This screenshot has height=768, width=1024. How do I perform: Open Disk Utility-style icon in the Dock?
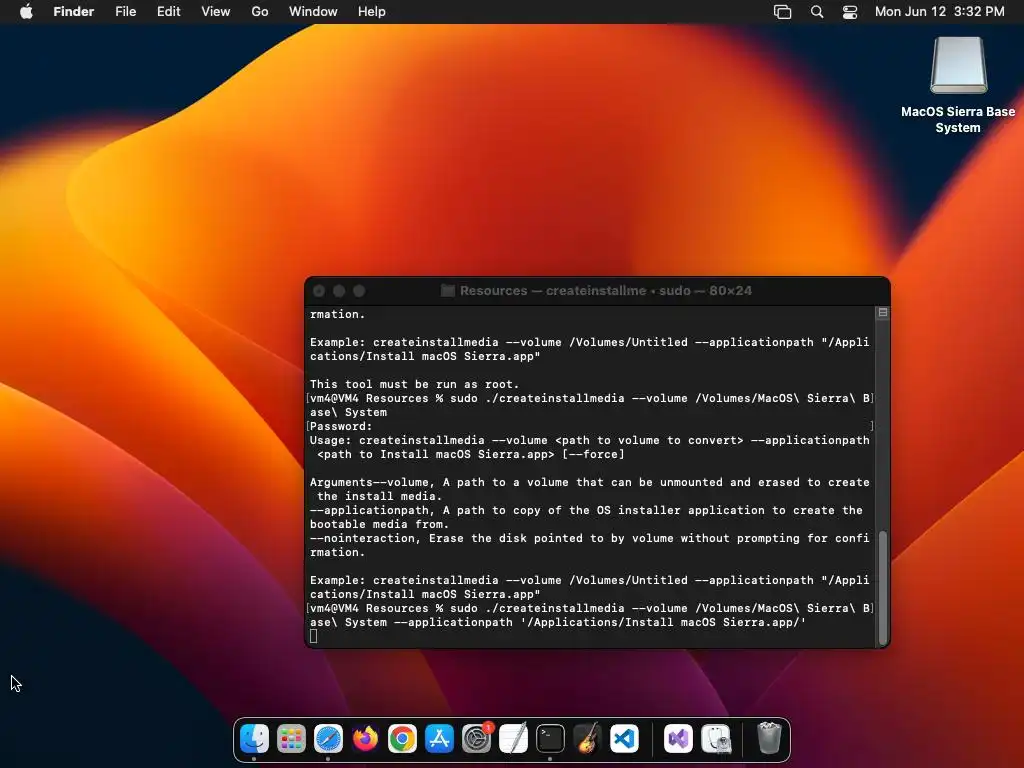tap(716, 739)
